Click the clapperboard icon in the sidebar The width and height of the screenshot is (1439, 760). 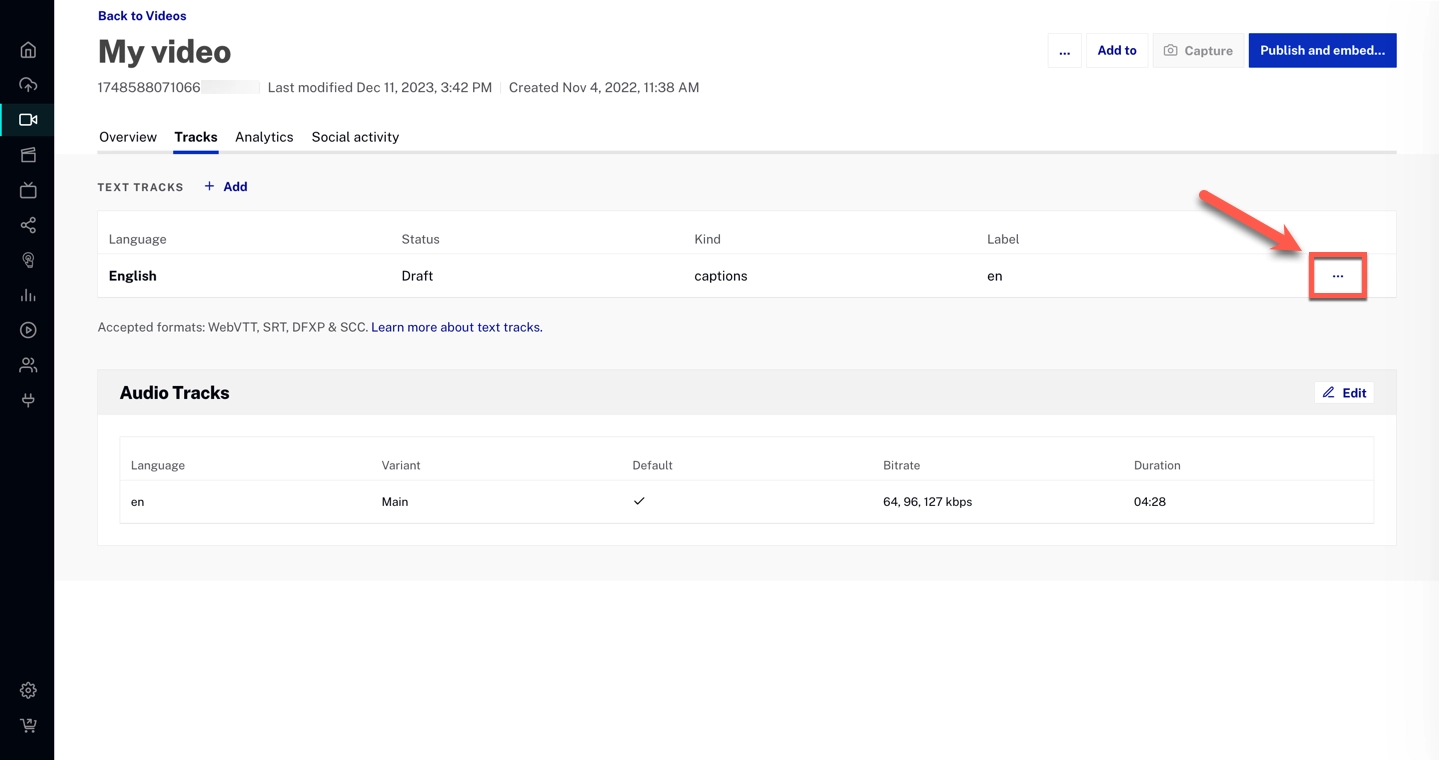[x=28, y=155]
